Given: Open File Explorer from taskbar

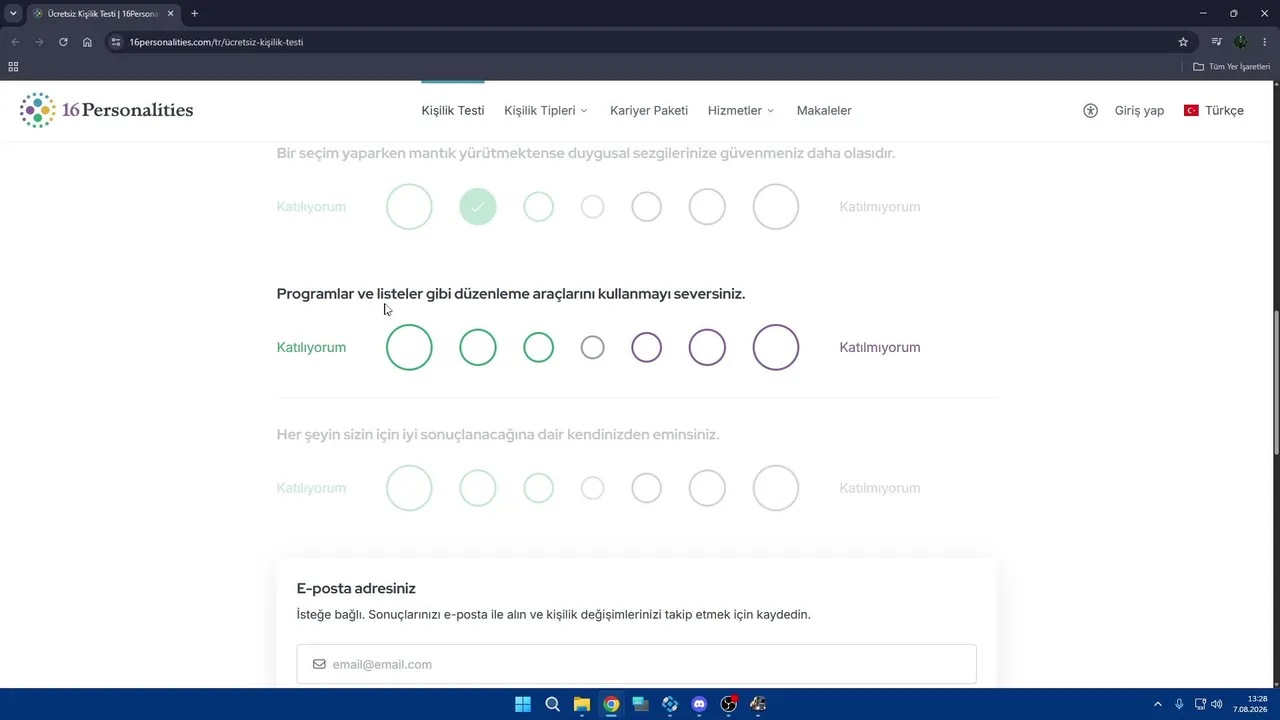Looking at the screenshot, I should (581, 704).
